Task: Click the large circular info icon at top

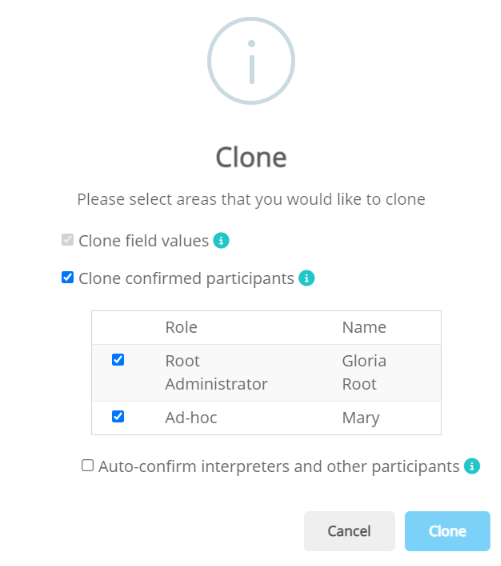Action: [251, 61]
